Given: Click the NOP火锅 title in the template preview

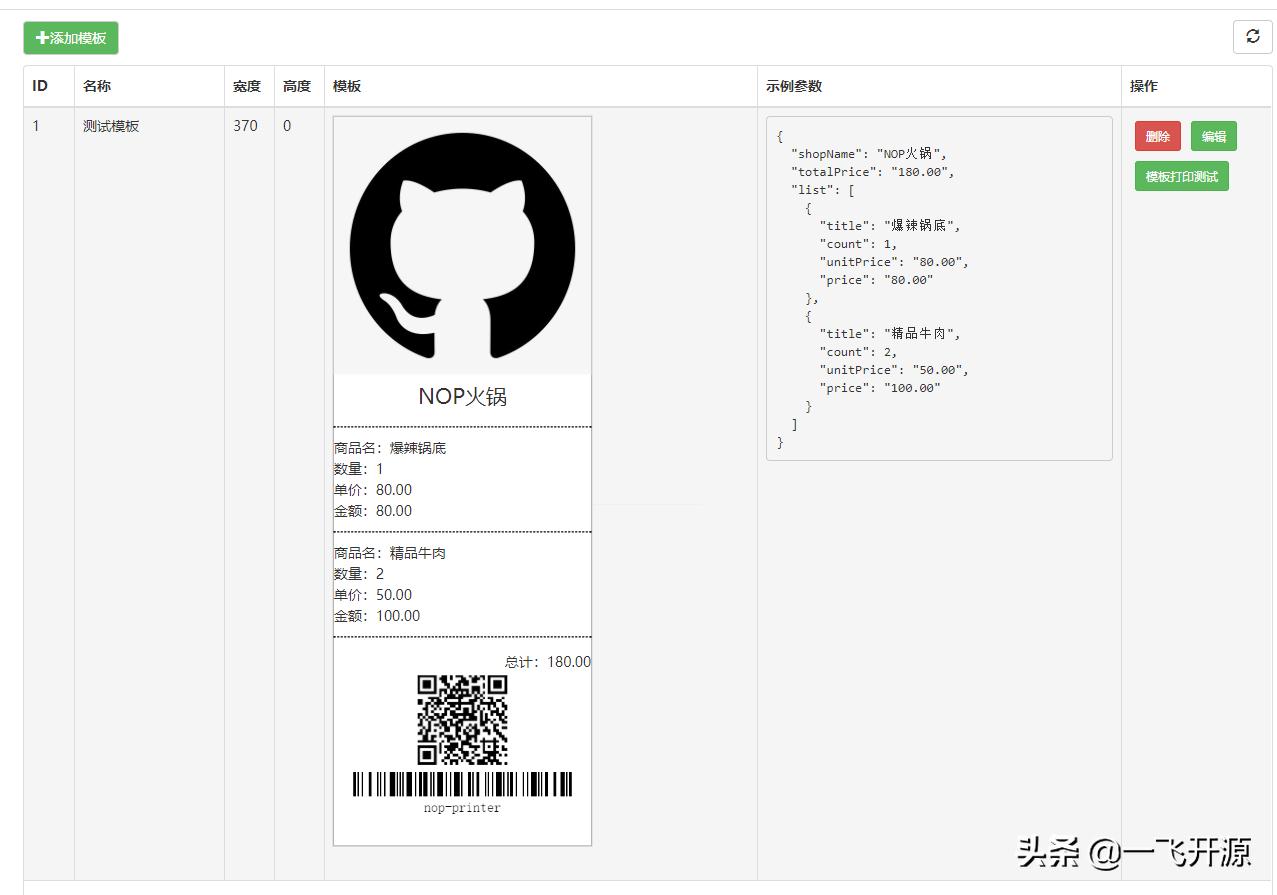Looking at the screenshot, I should (x=461, y=397).
